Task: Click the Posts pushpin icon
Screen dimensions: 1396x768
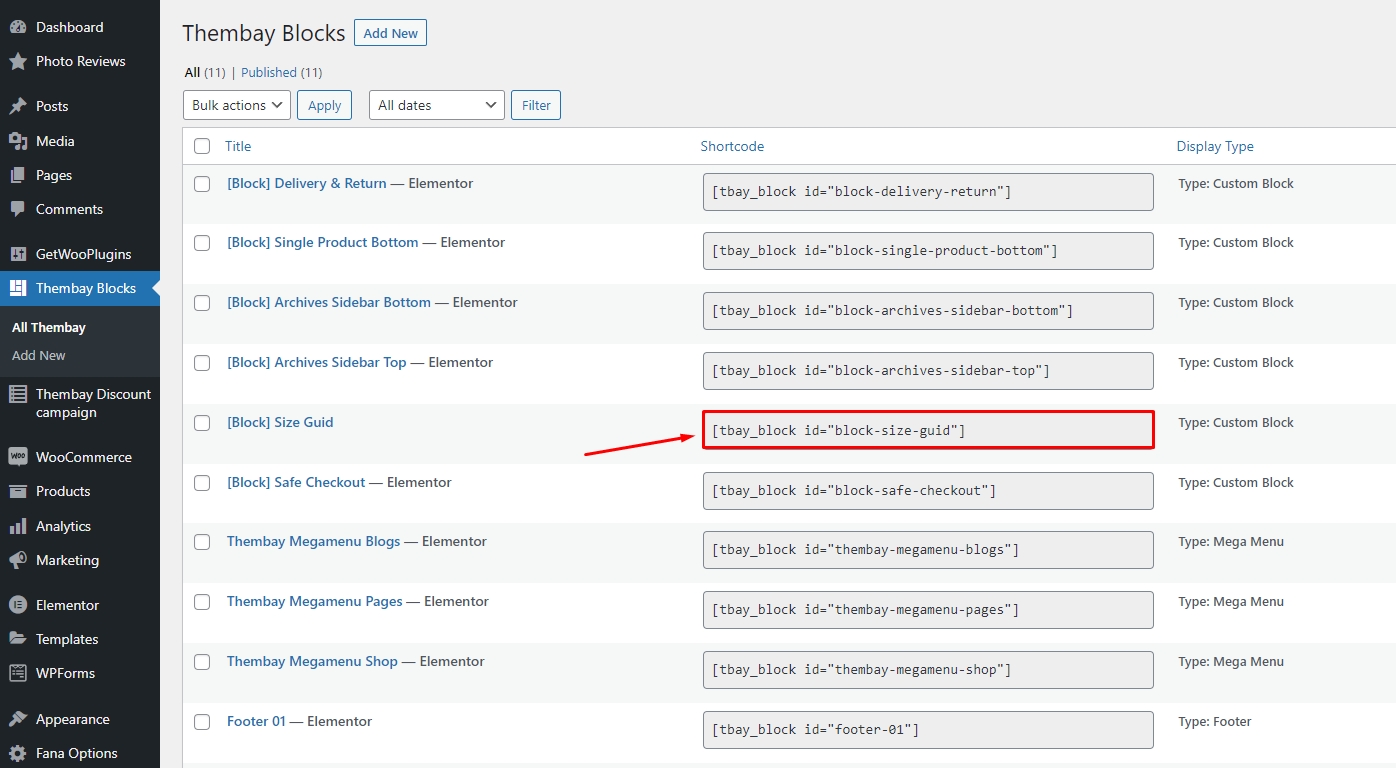Action: (x=18, y=106)
